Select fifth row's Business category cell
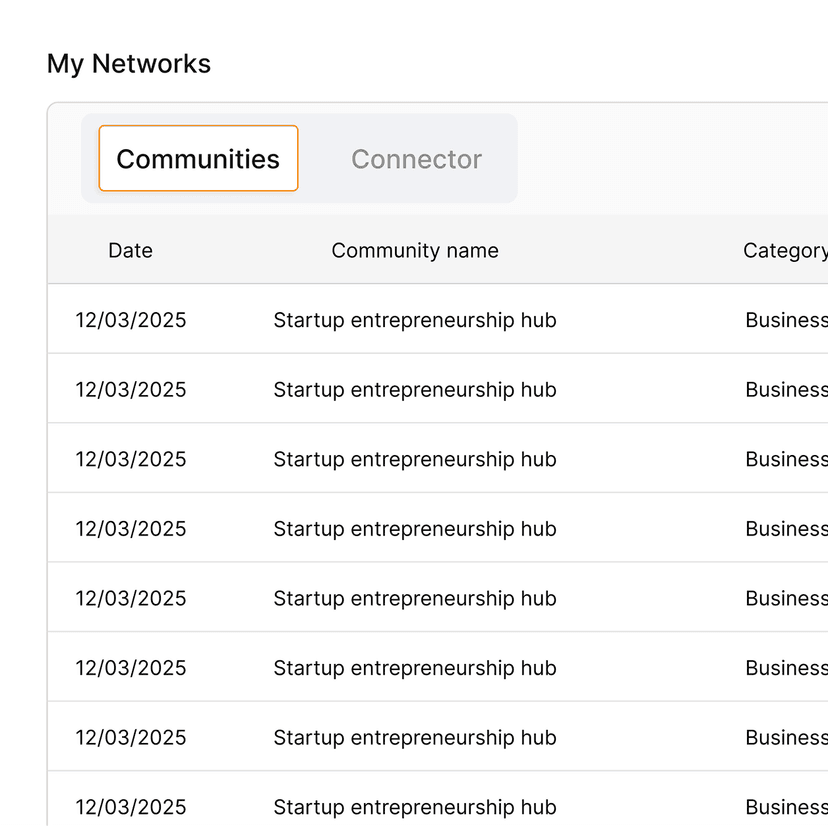The width and height of the screenshot is (828, 827). [x=786, y=598]
